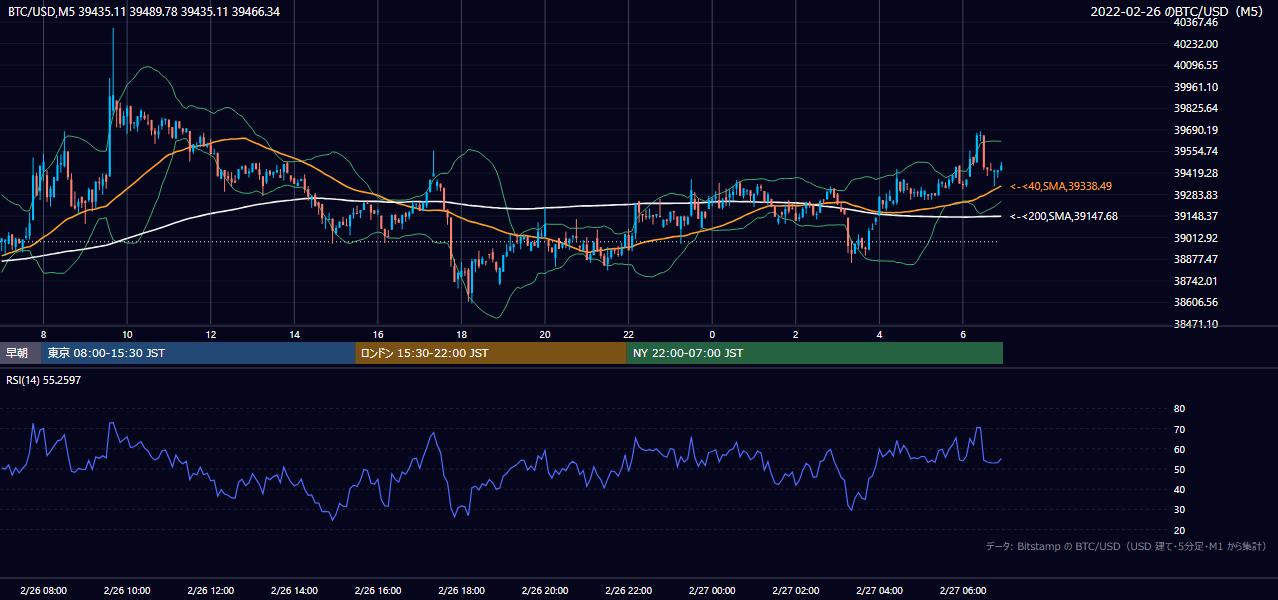This screenshot has height=600, width=1278.
Task: Click the 東京 08:00-15:30 JST session bar
Action: (198, 353)
